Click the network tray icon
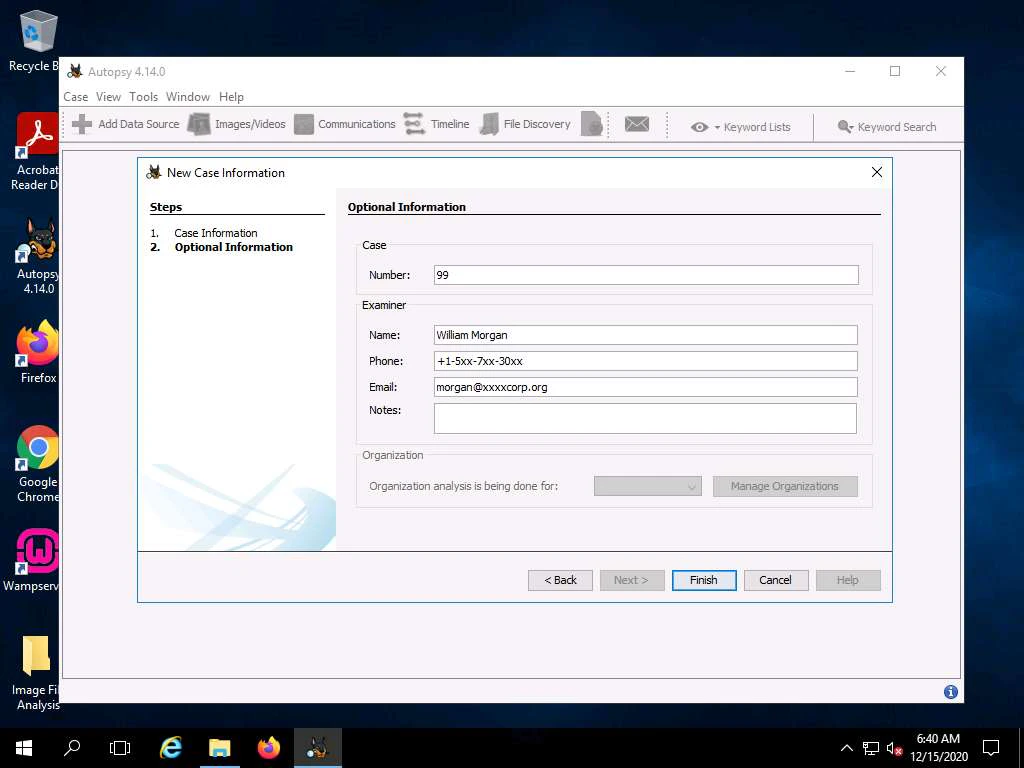Screen dimensions: 1024x768 (x=870, y=748)
